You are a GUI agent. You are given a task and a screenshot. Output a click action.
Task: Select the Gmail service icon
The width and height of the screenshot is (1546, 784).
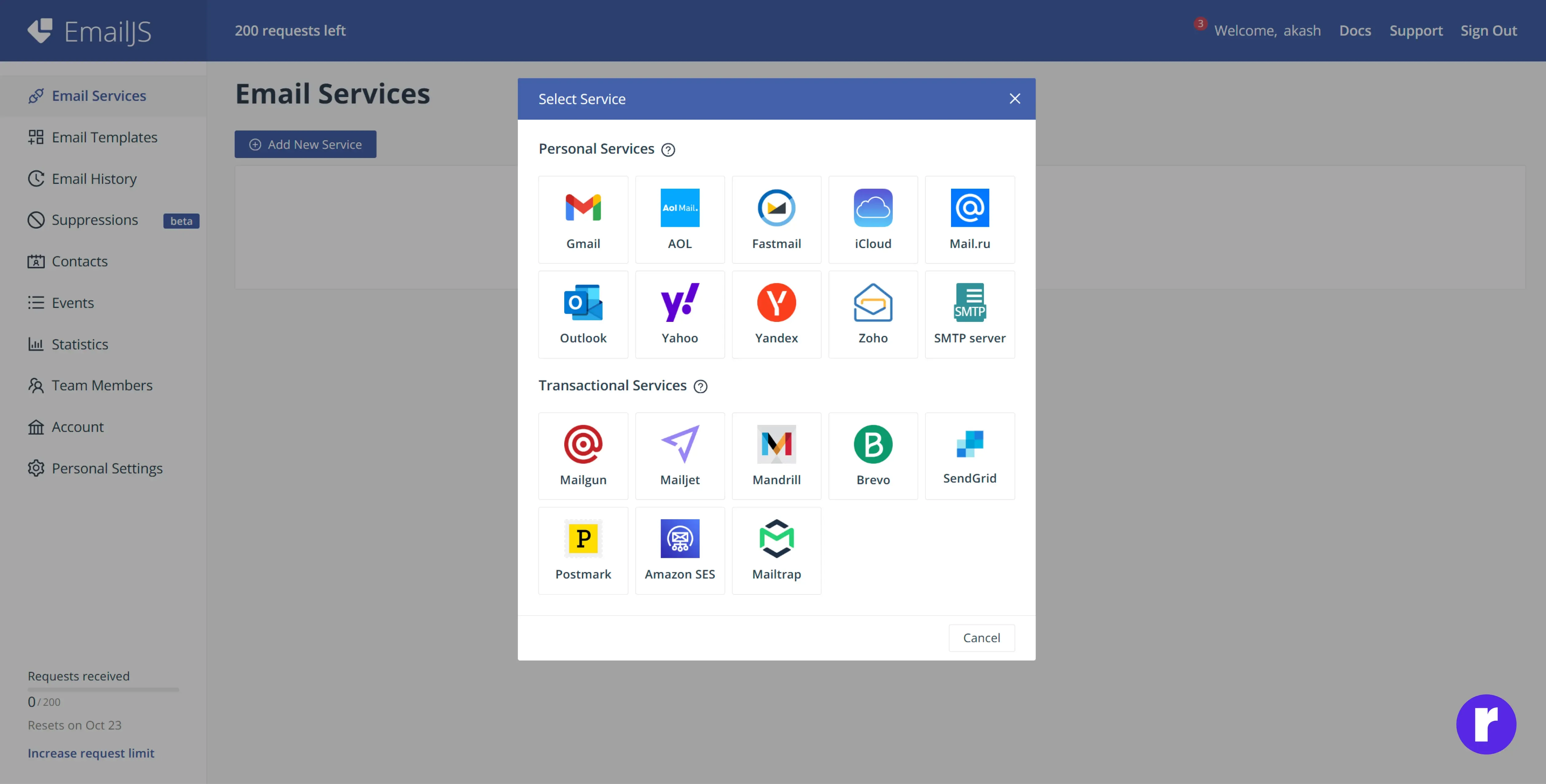point(583,219)
